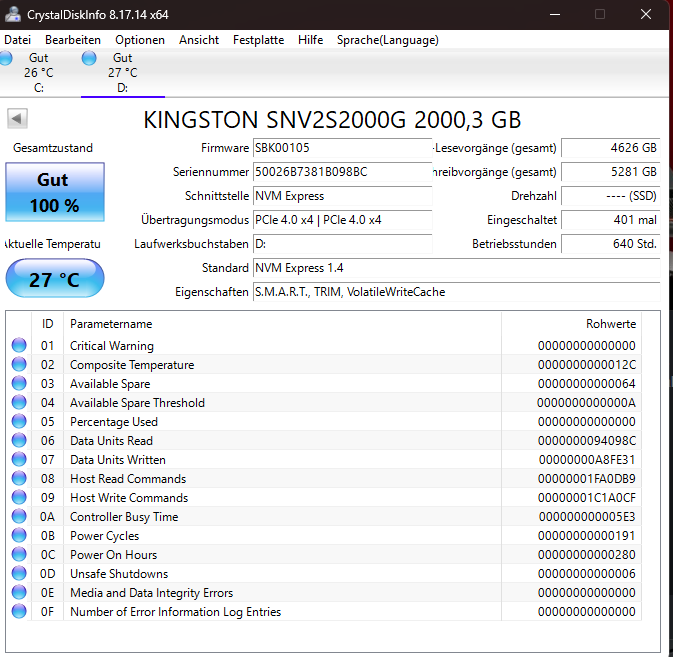Image resolution: width=673 pixels, height=657 pixels.
Task: Click the status orb for Power On Hours
Action: (x=19, y=554)
